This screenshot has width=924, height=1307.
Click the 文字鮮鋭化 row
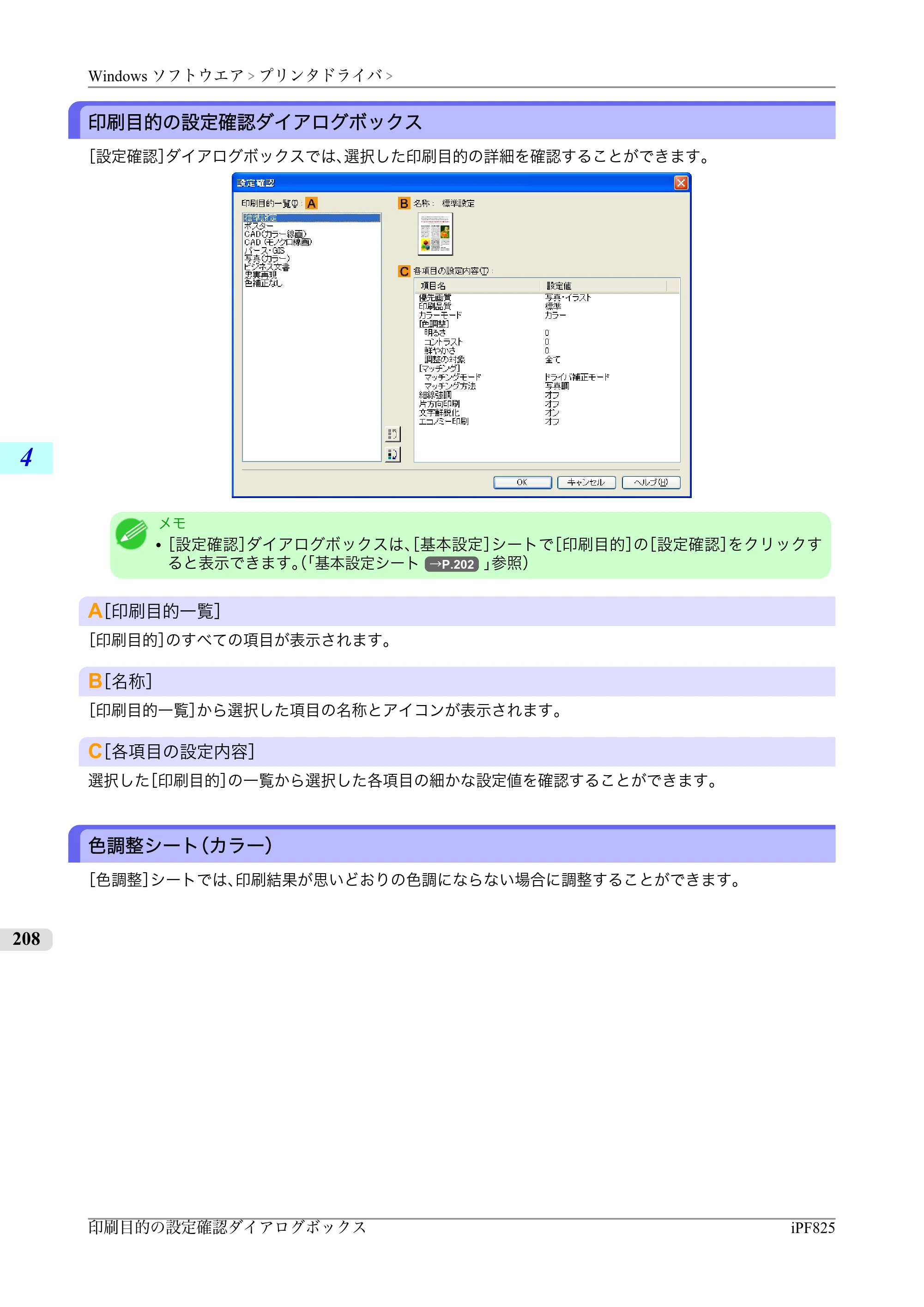pos(547,413)
